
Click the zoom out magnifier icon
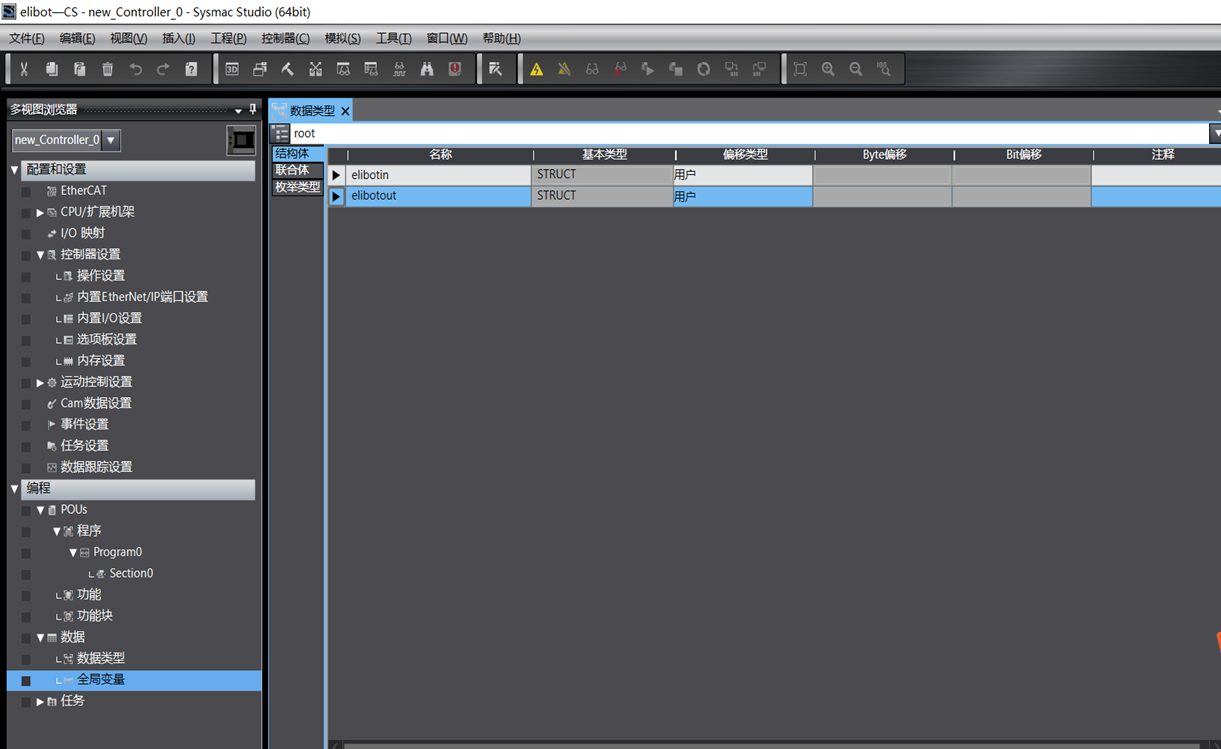(x=856, y=69)
